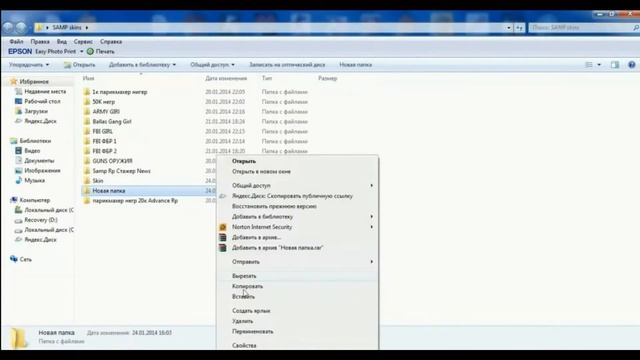The image size is (640, 360).
Task: Expand Norton Internet Security submenu arrow
Action: [371, 227]
